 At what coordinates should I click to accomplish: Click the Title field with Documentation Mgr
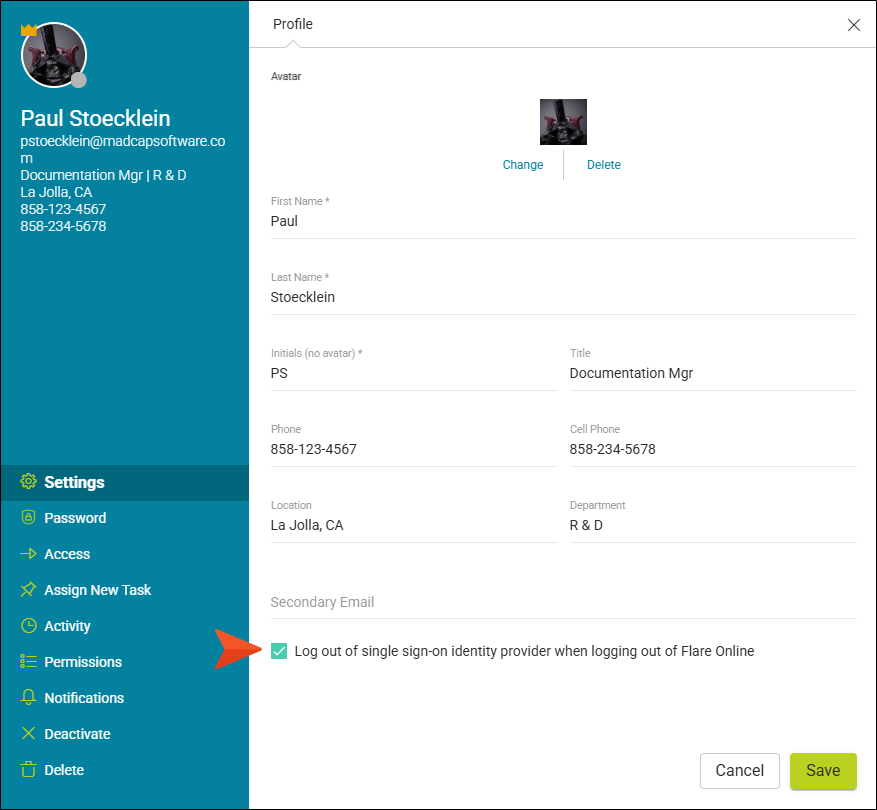[x=713, y=373]
